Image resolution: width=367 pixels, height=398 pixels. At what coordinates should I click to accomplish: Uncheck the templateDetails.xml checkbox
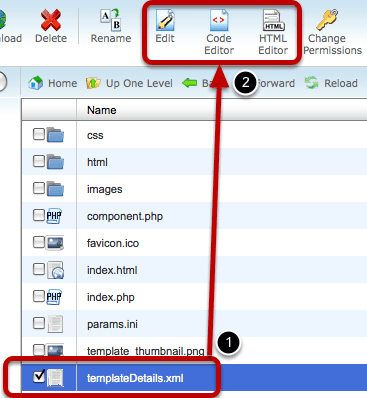(x=39, y=376)
